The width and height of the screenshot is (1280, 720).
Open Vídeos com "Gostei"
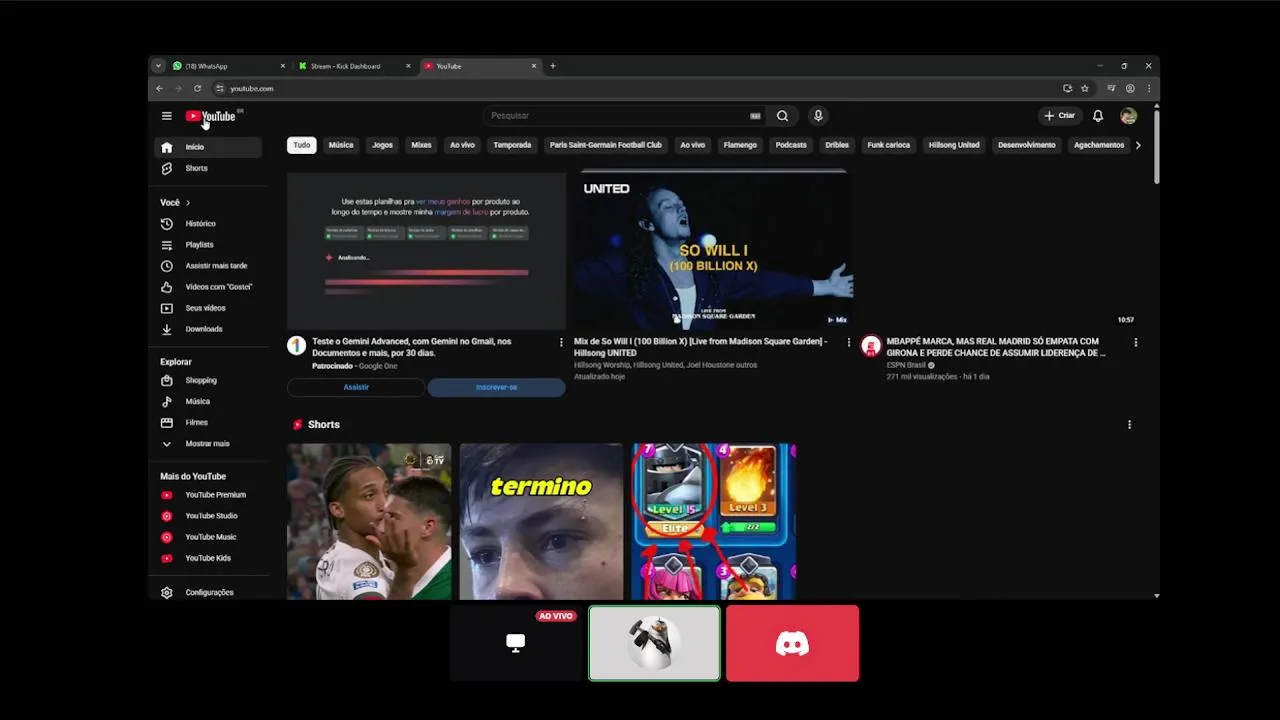(x=208, y=287)
